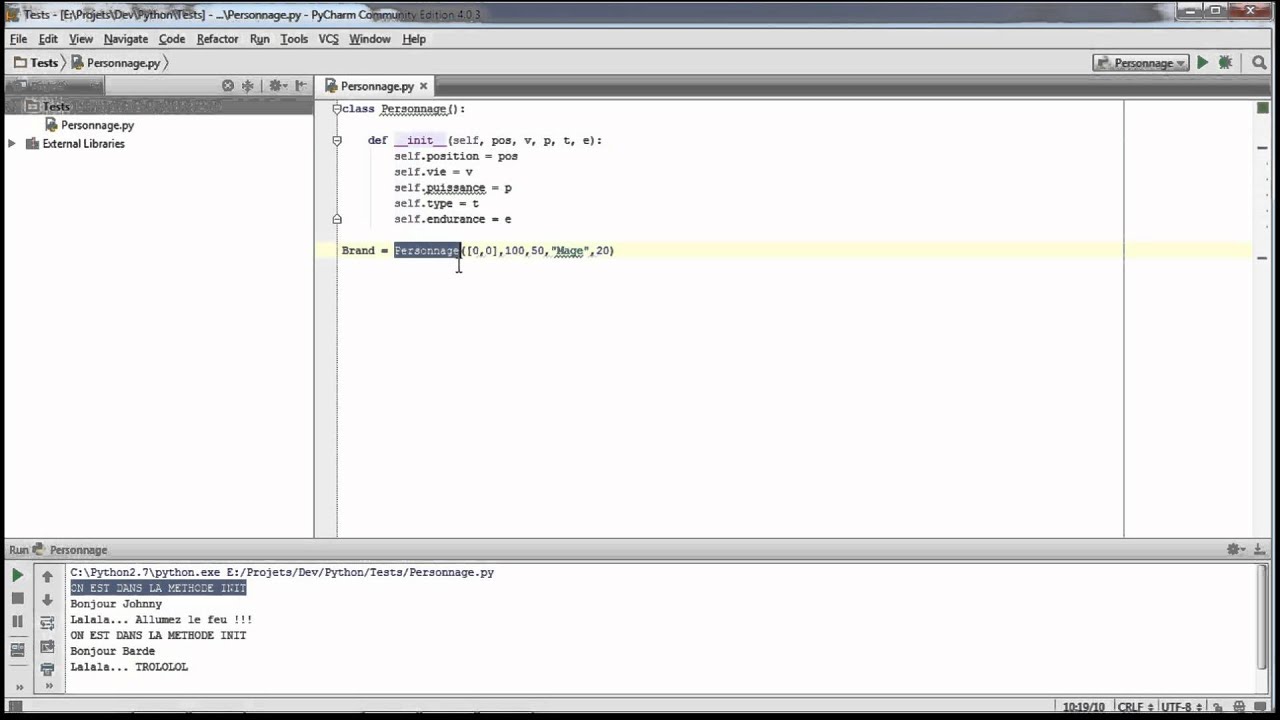Open the Edit menu

(x=48, y=39)
